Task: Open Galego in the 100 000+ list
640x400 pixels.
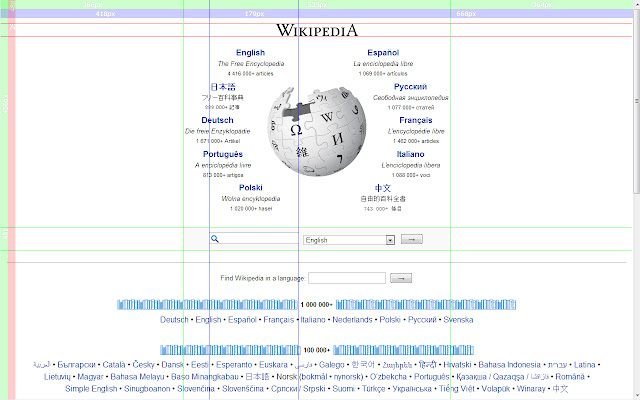Action: (331, 364)
